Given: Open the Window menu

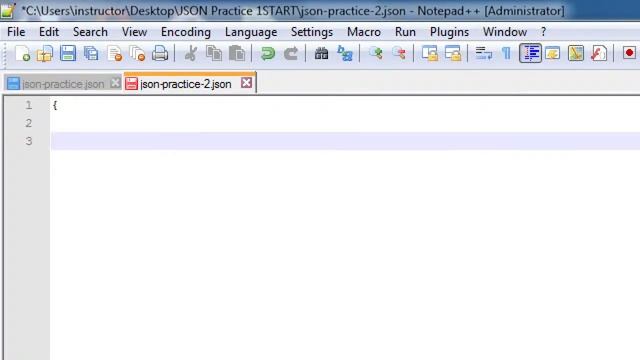Looking at the screenshot, I should pyautogui.click(x=505, y=32).
